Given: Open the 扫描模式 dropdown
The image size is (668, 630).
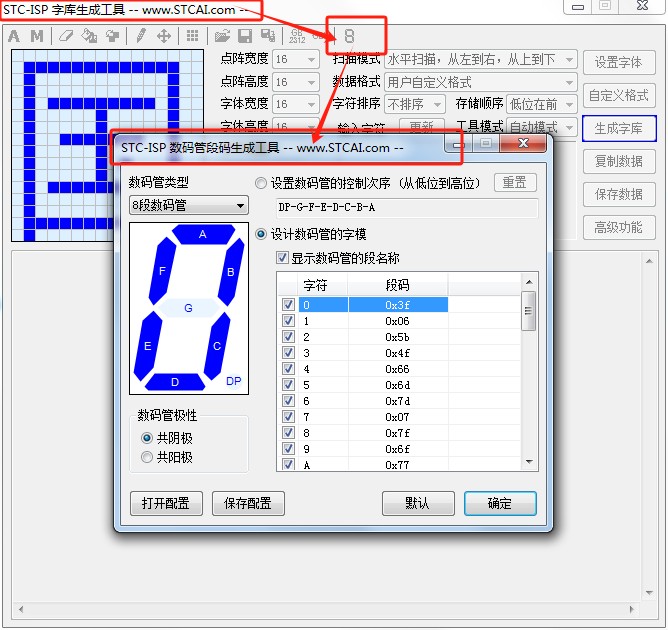Looking at the screenshot, I should [481, 59].
